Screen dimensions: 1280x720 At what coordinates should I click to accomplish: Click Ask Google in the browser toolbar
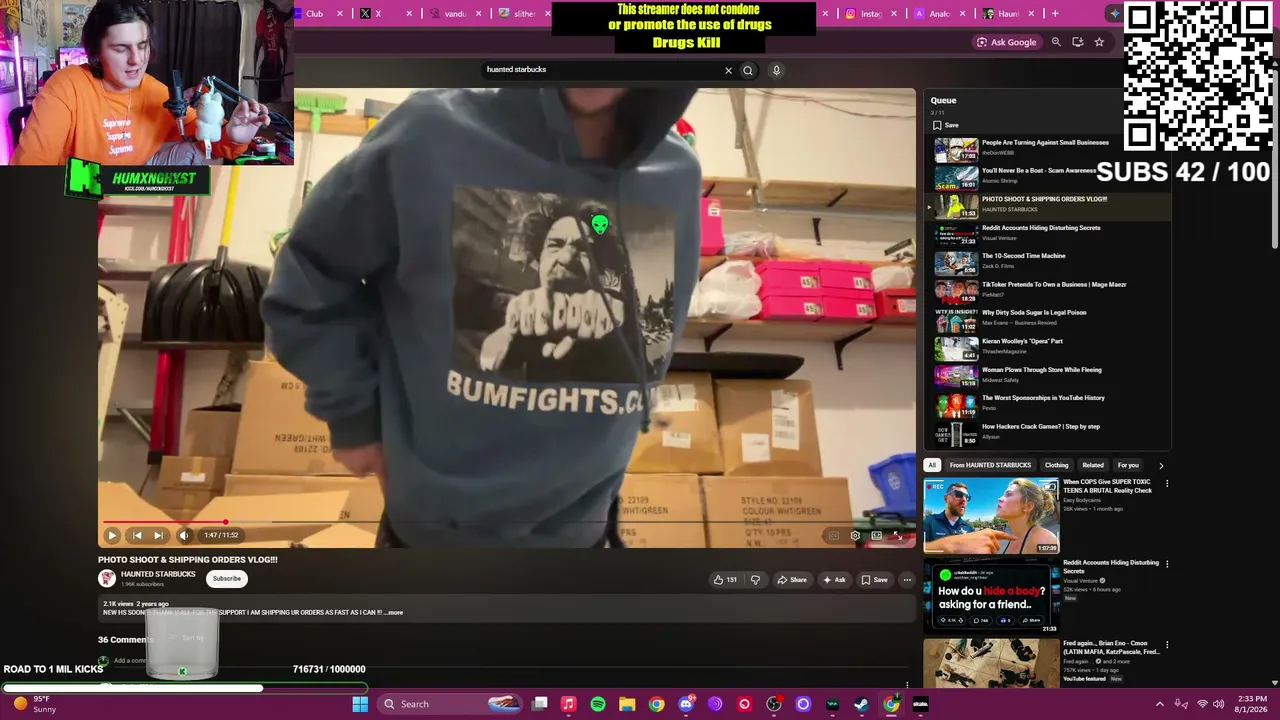click(x=1006, y=42)
